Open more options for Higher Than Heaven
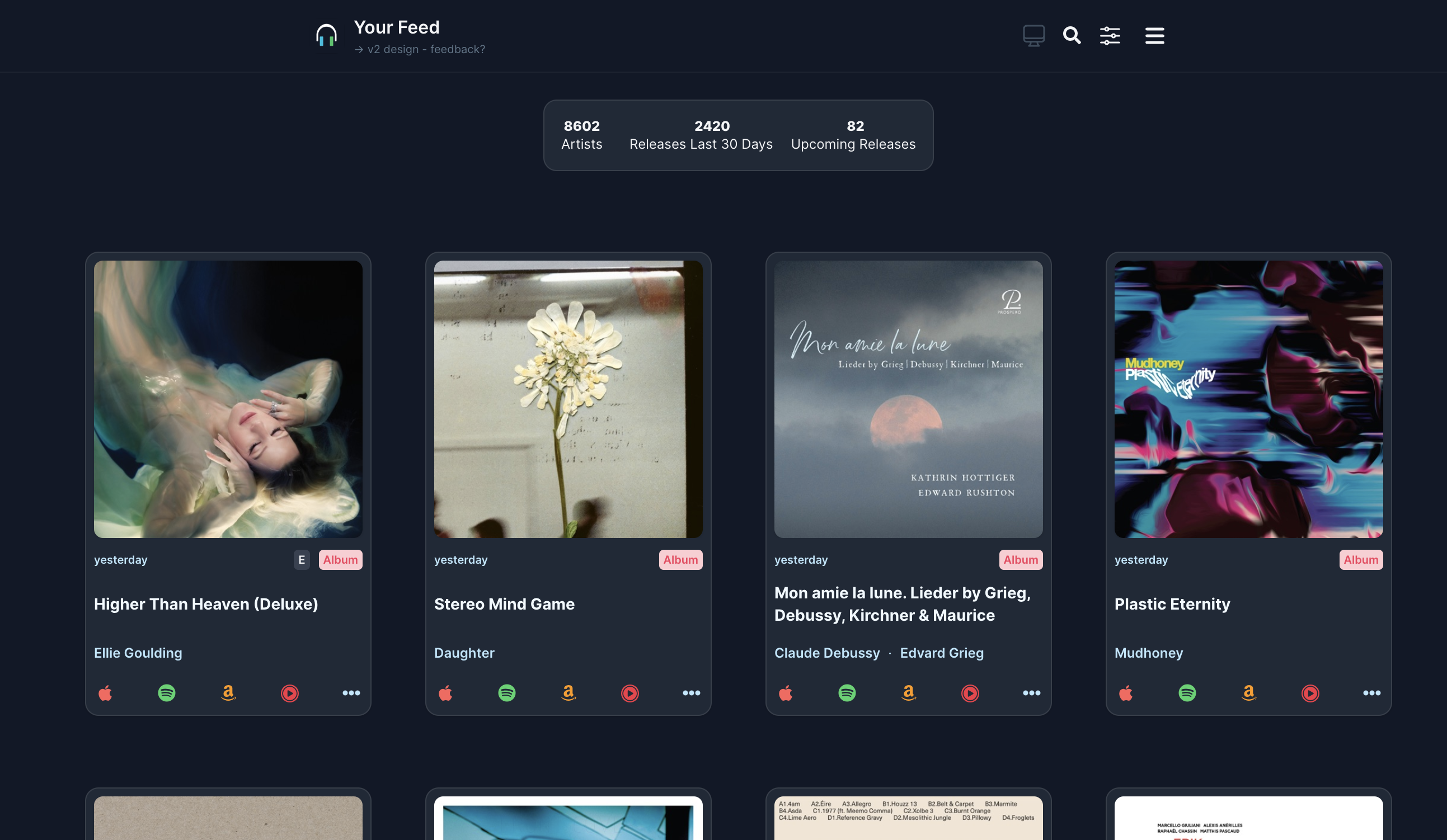1447x840 pixels. [x=351, y=693]
